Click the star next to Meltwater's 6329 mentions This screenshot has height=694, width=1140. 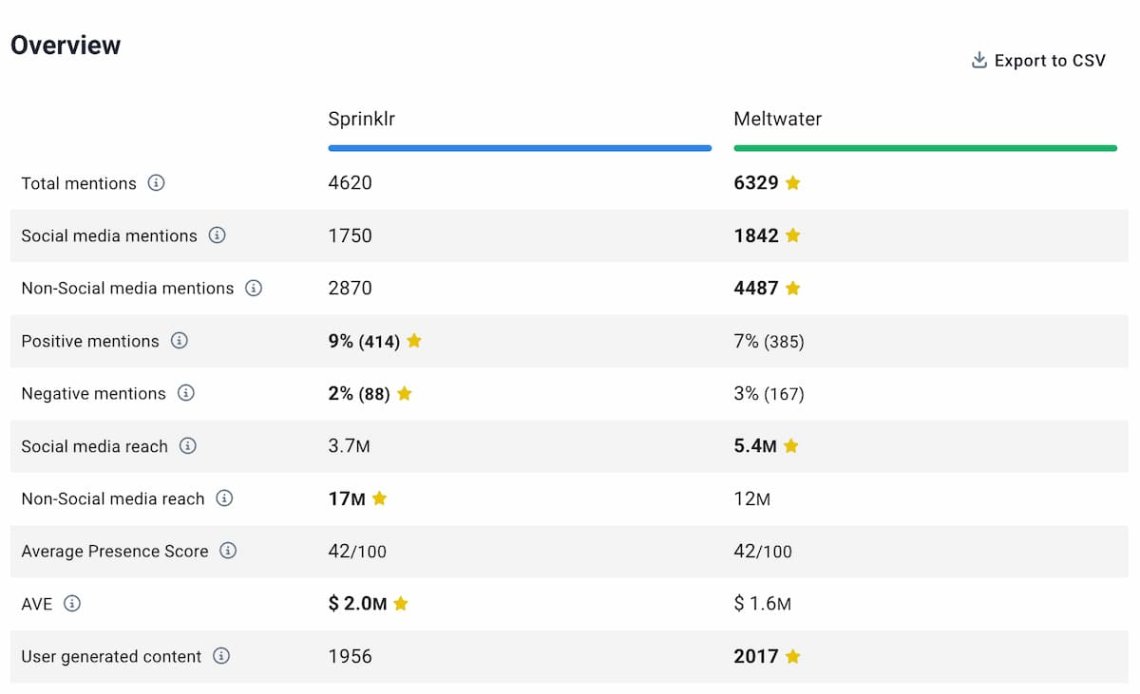point(793,183)
